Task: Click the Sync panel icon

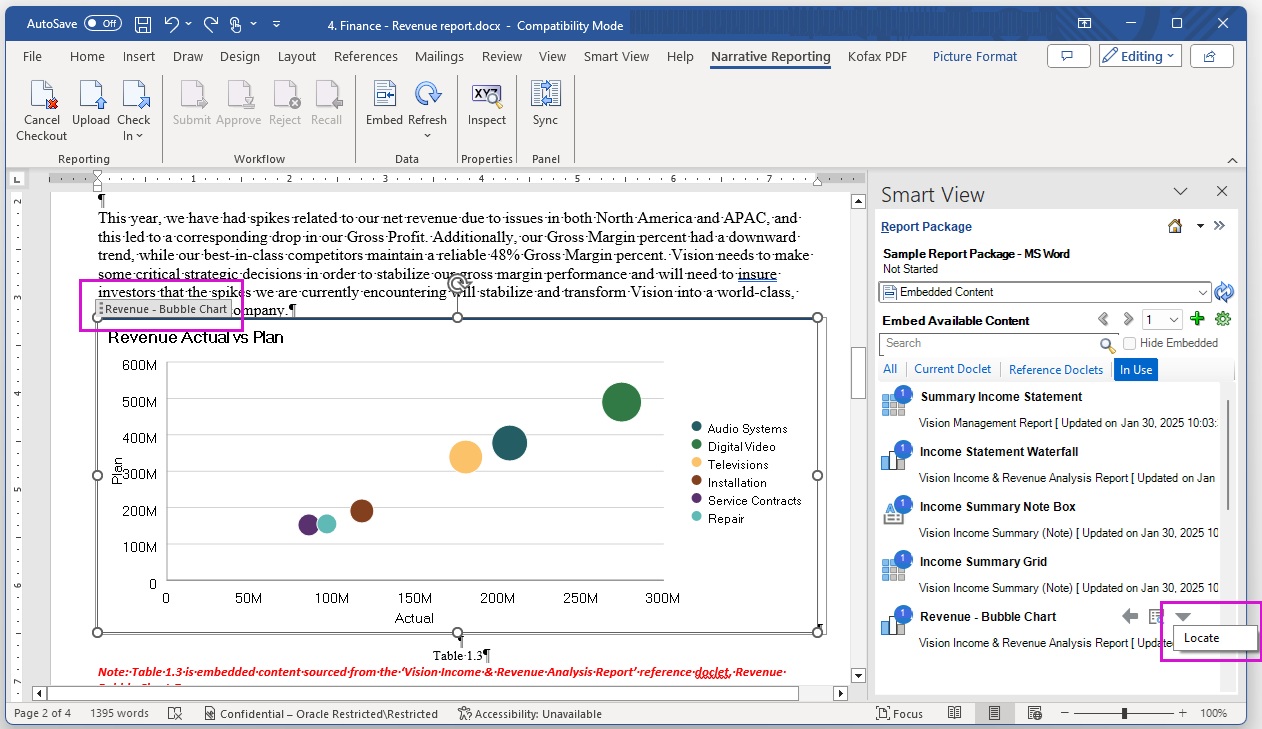Action: (x=545, y=95)
